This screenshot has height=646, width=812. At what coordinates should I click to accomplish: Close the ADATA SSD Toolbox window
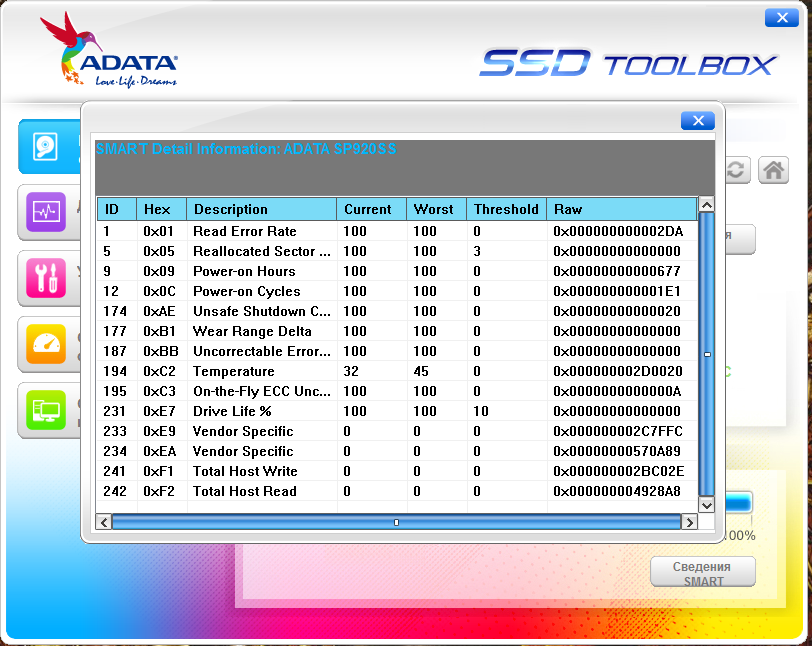[x=782, y=18]
